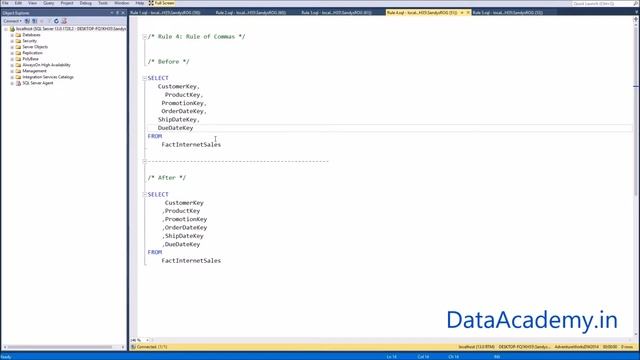Click the PolyBase folder icon
The height and width of the screenshot is (360, 640).
tap(18, 59)
